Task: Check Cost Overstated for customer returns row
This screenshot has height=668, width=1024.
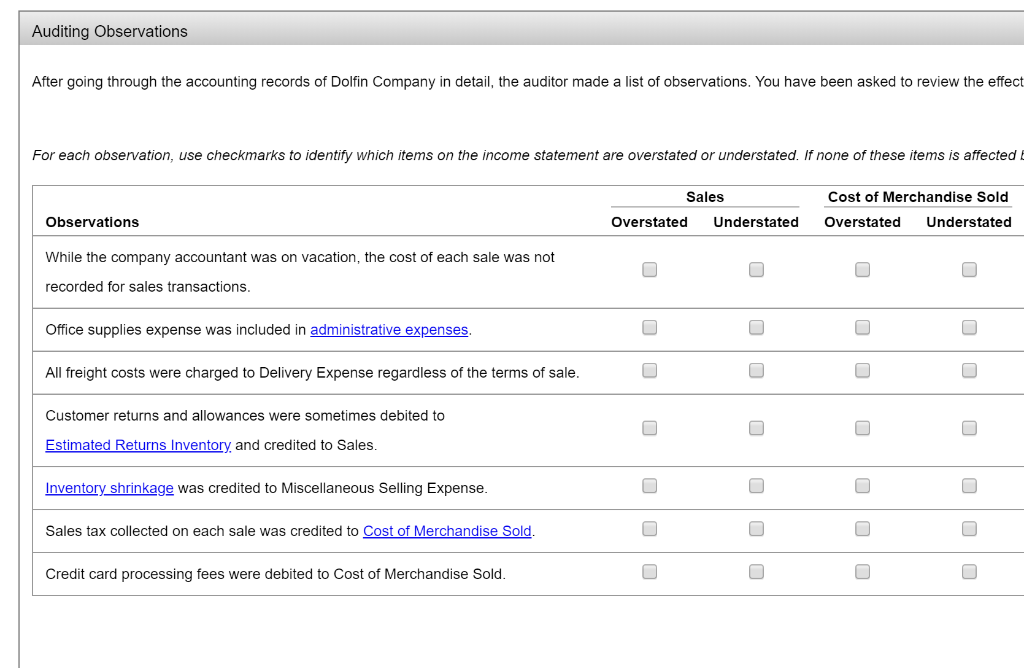Action: tap(863, 428)
